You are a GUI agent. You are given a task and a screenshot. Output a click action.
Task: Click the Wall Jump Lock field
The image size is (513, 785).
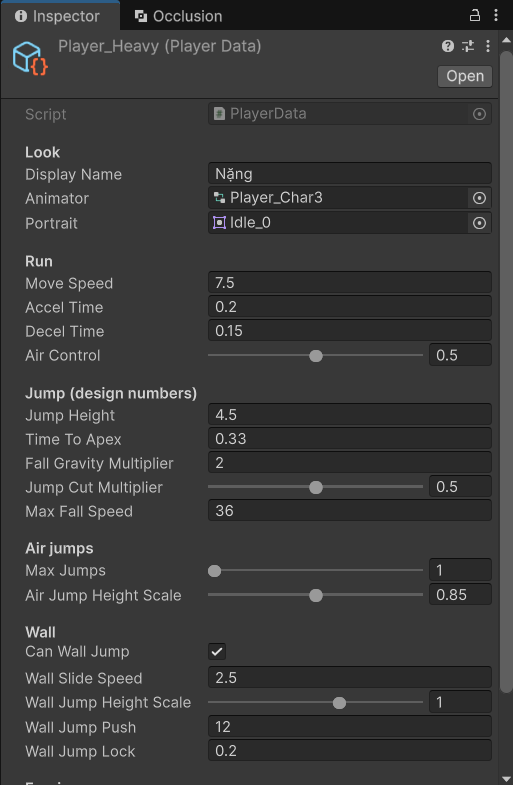click(x=350, y=751)
